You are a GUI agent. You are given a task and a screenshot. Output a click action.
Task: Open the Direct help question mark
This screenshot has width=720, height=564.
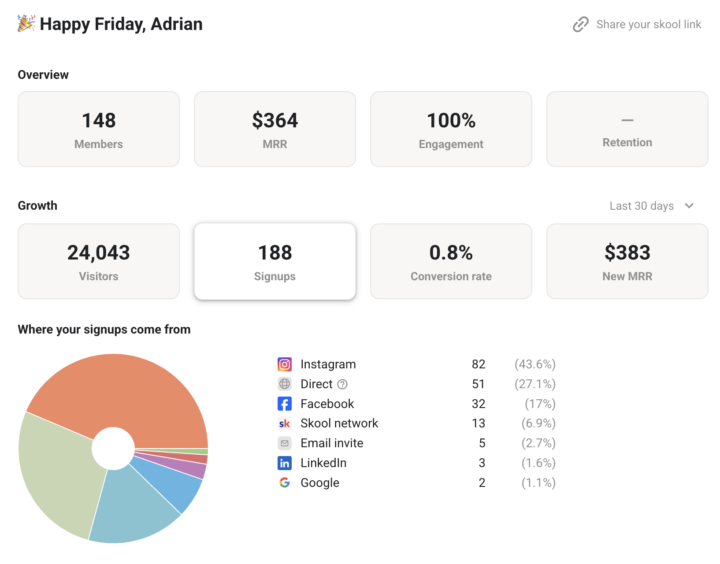343,384
